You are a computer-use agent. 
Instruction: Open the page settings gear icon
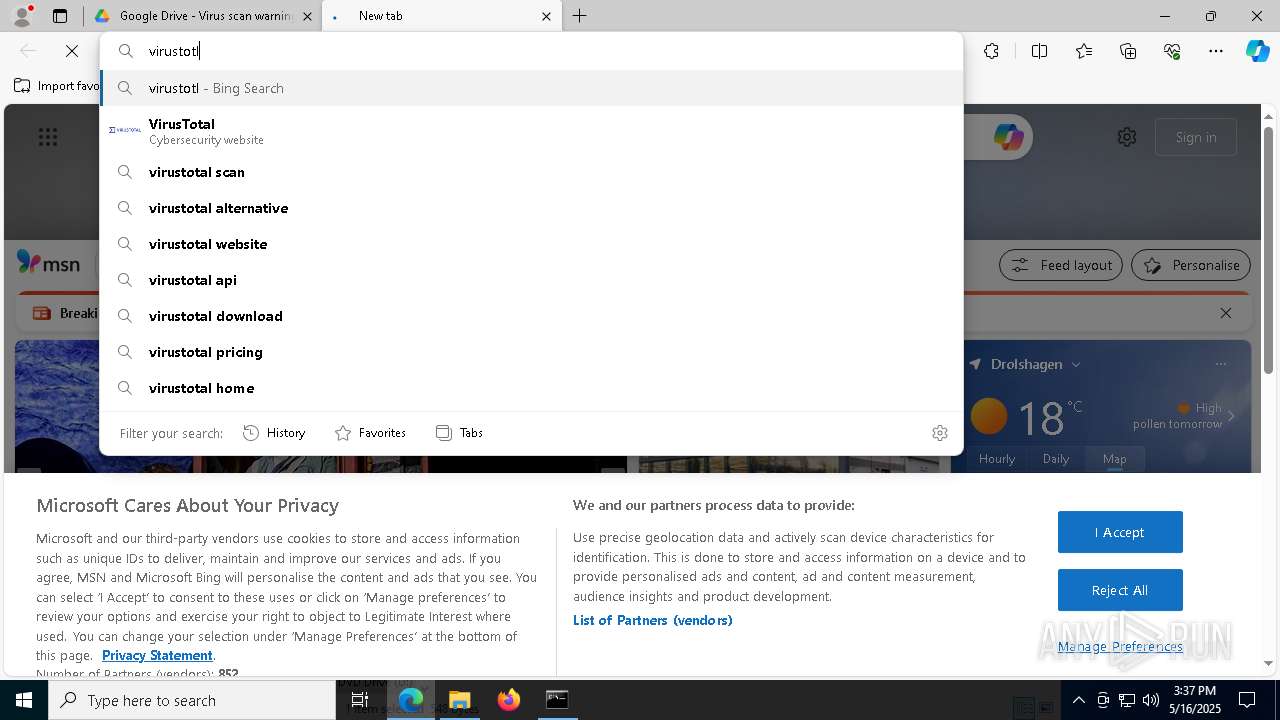click(1127, 137)
